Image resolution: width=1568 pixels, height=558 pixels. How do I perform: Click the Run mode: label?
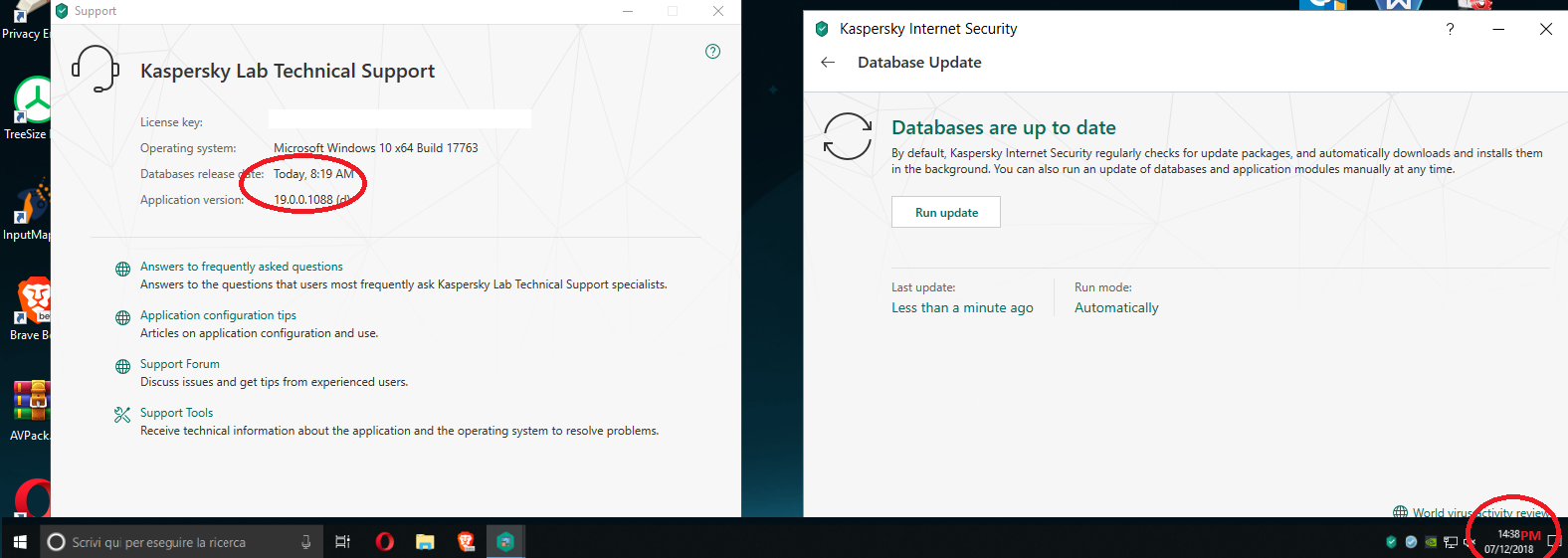pos(1103,287)
